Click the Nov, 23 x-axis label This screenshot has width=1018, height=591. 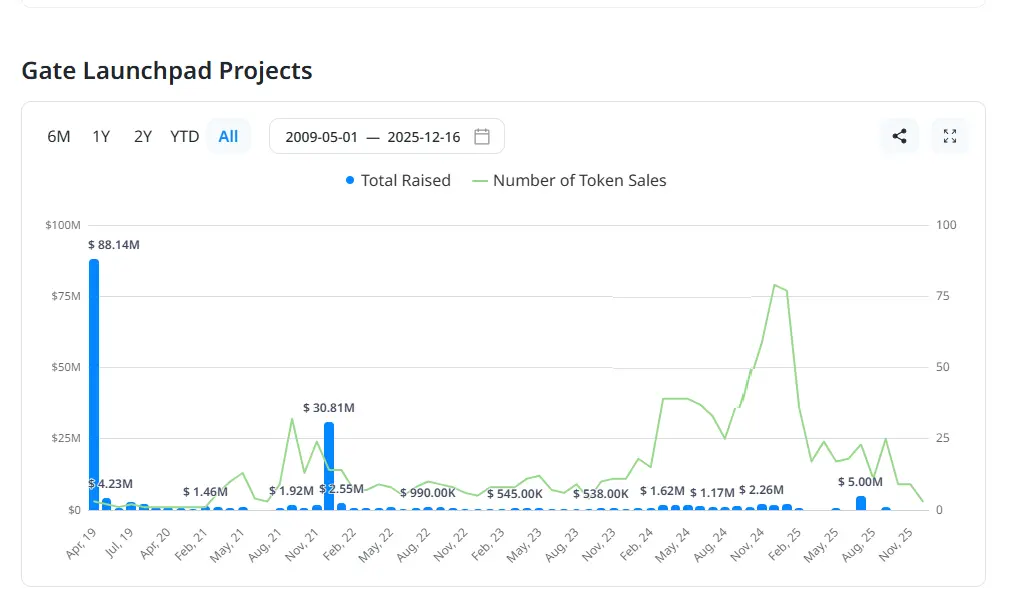(599, 544)
